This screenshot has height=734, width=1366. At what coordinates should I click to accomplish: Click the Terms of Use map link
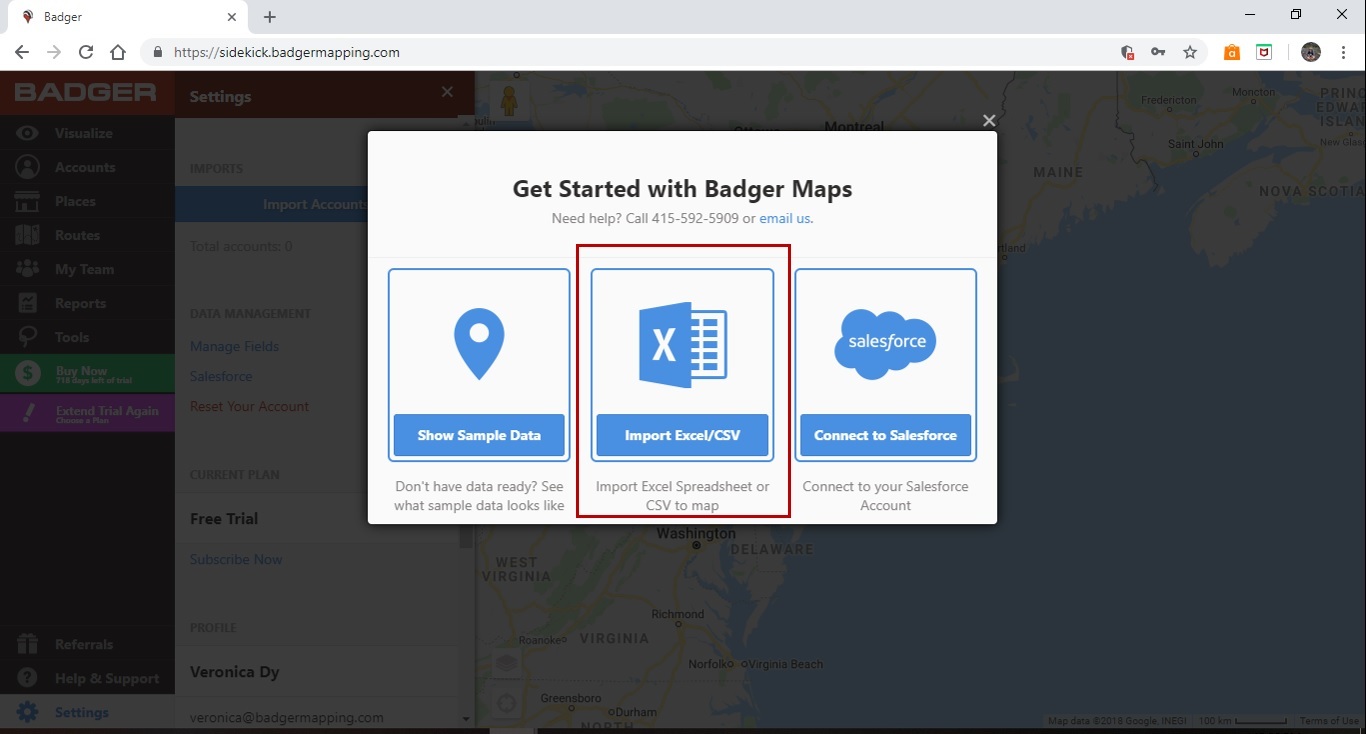1329,721
